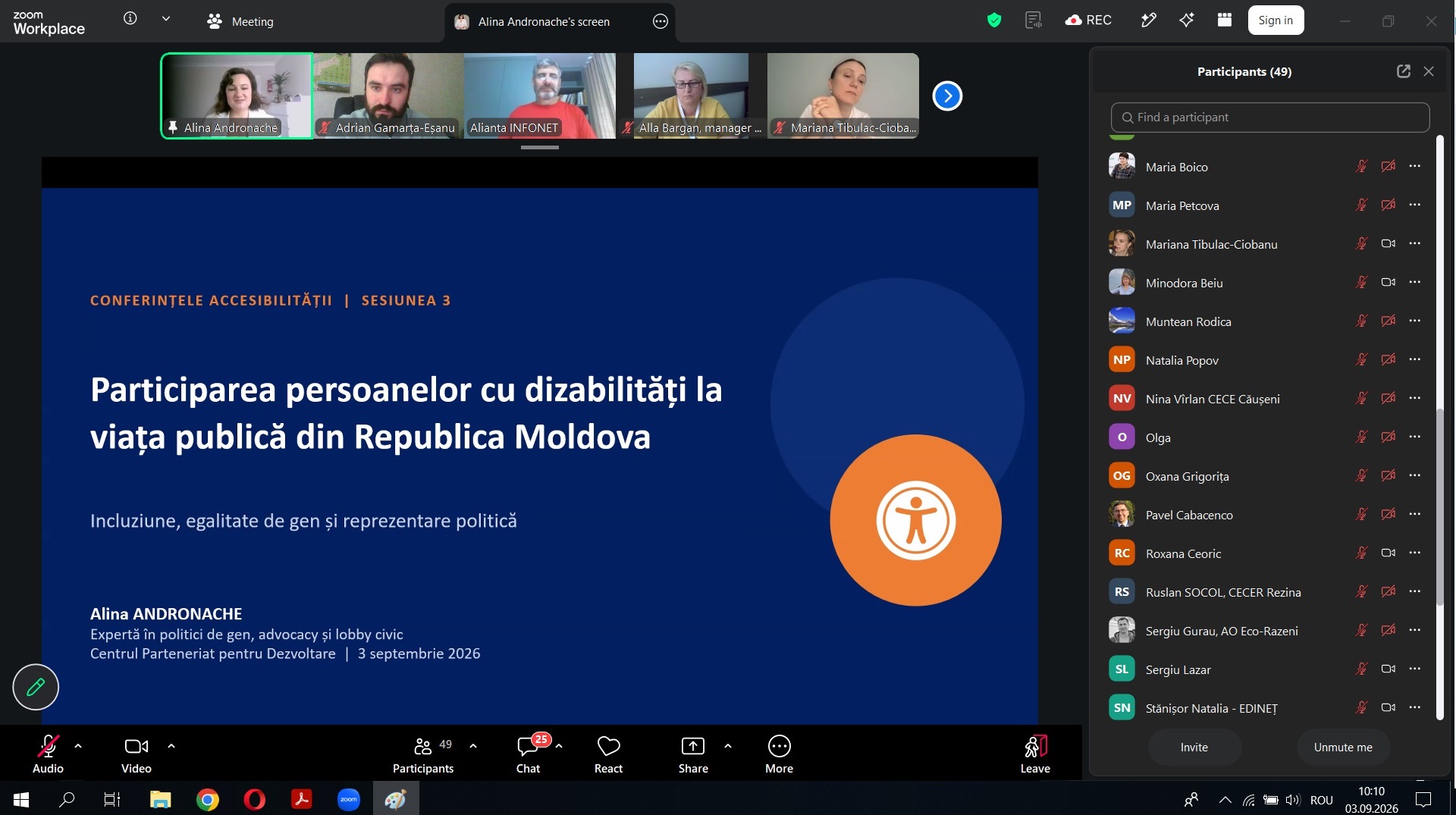Toggle microphone for Mariana Tibulac-Ciobanu

(x=1362, y=243)
